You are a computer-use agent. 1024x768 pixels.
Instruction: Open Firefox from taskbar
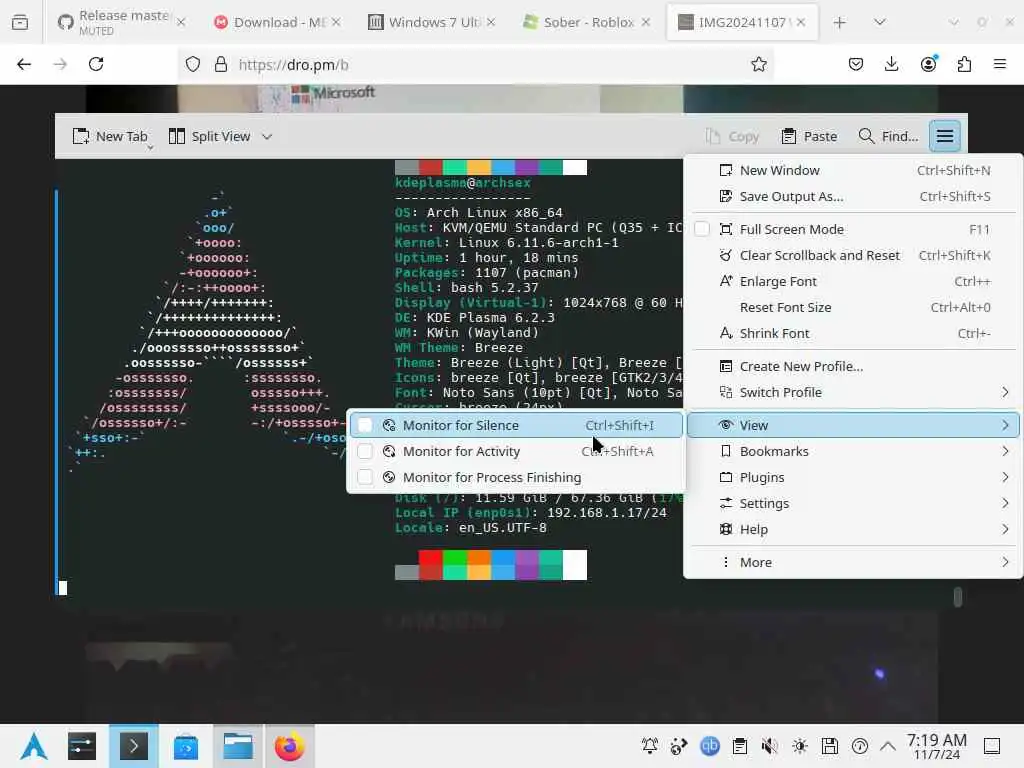tap(289, 746)
